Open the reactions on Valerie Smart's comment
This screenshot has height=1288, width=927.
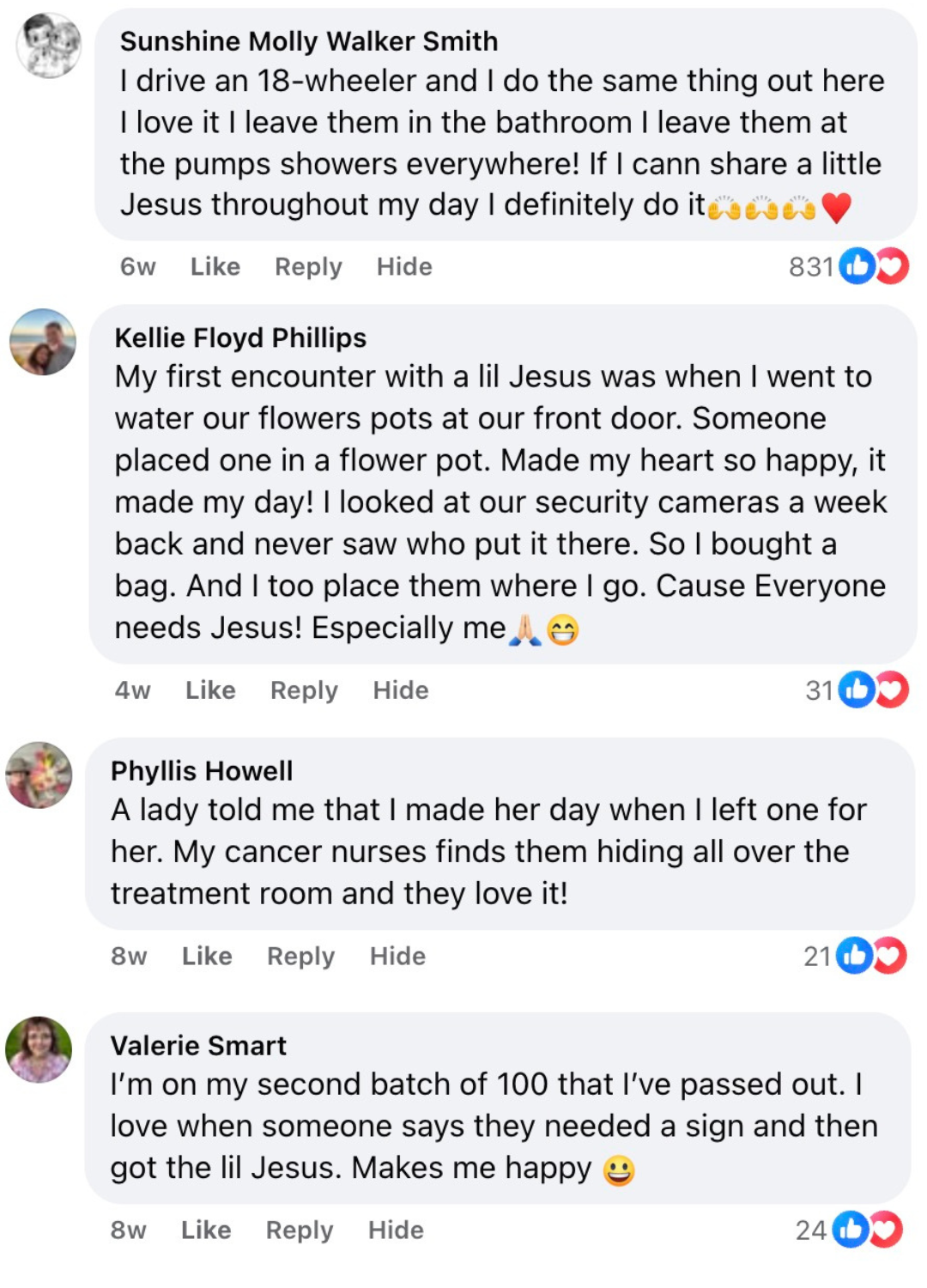(x=868, y=1230)
